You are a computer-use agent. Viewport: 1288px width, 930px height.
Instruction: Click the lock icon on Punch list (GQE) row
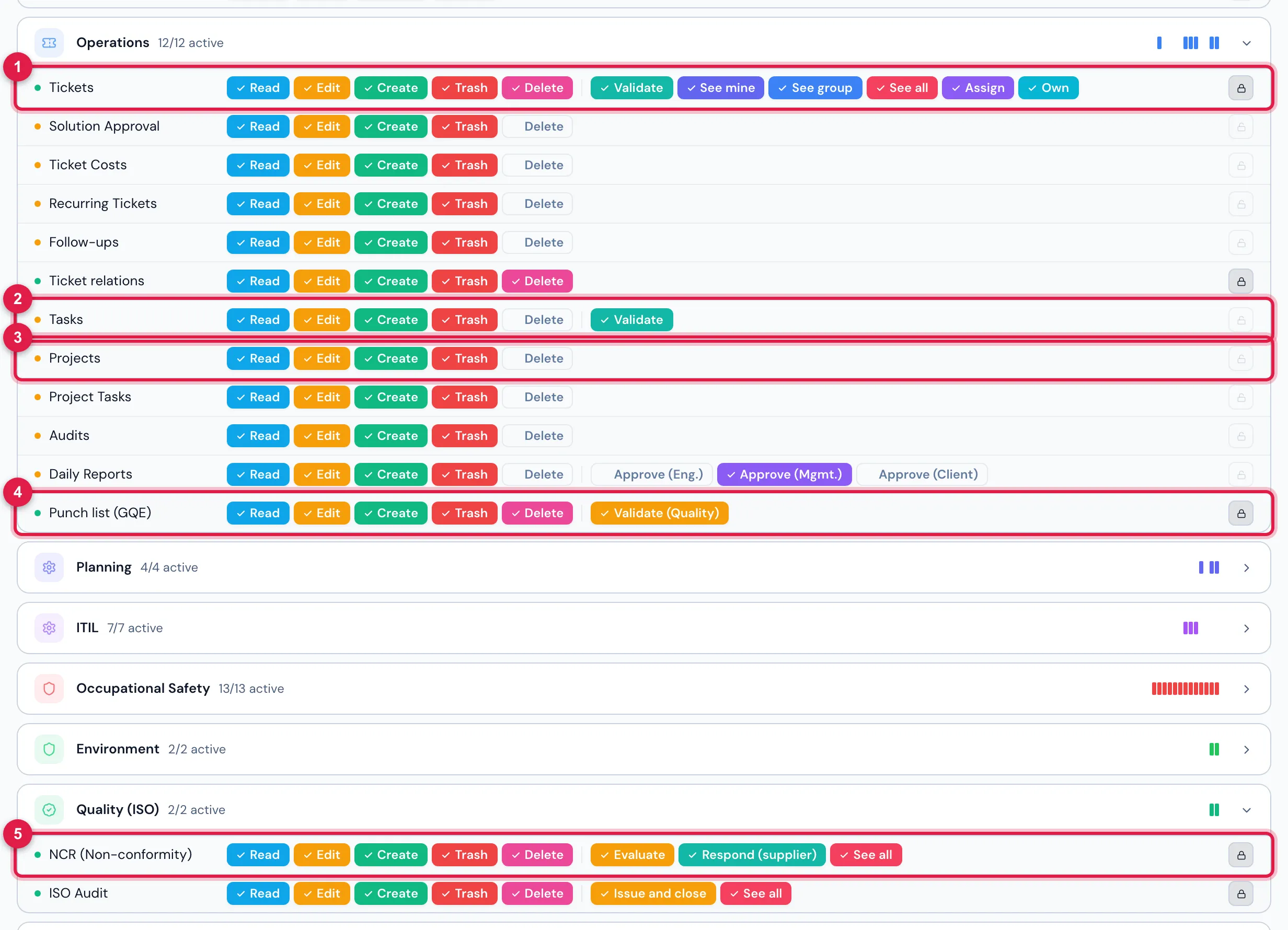(x=1241, y=513)
